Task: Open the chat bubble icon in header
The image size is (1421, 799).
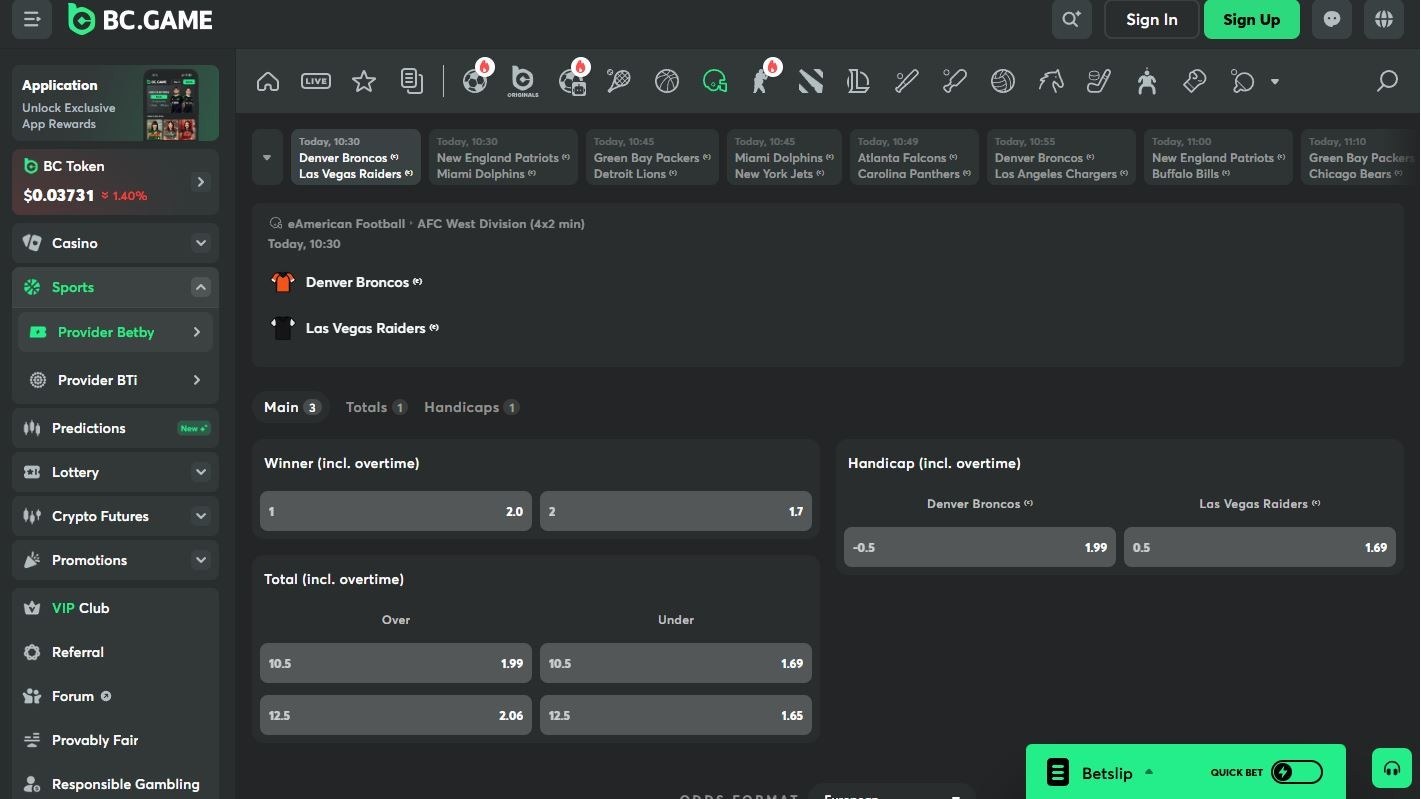Action: (1331, 19)
